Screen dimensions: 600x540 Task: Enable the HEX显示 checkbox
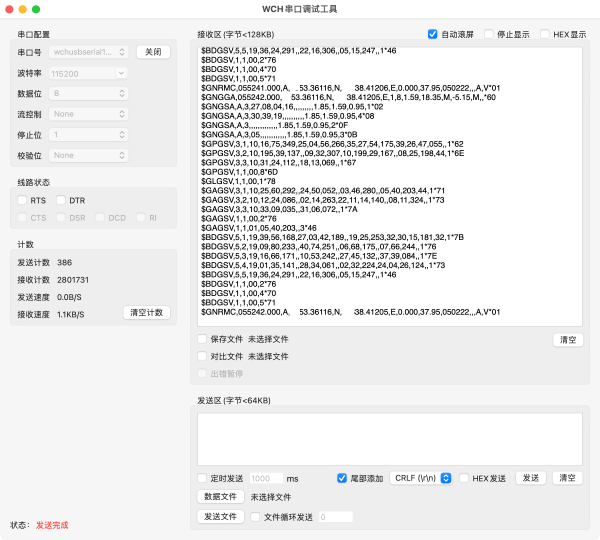pos(545,34)
